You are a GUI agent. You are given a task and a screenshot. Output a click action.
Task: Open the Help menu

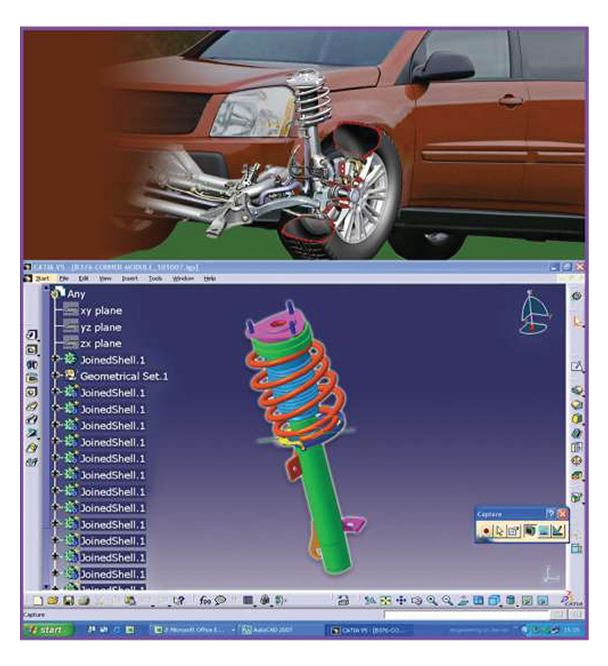click(210, 279)
